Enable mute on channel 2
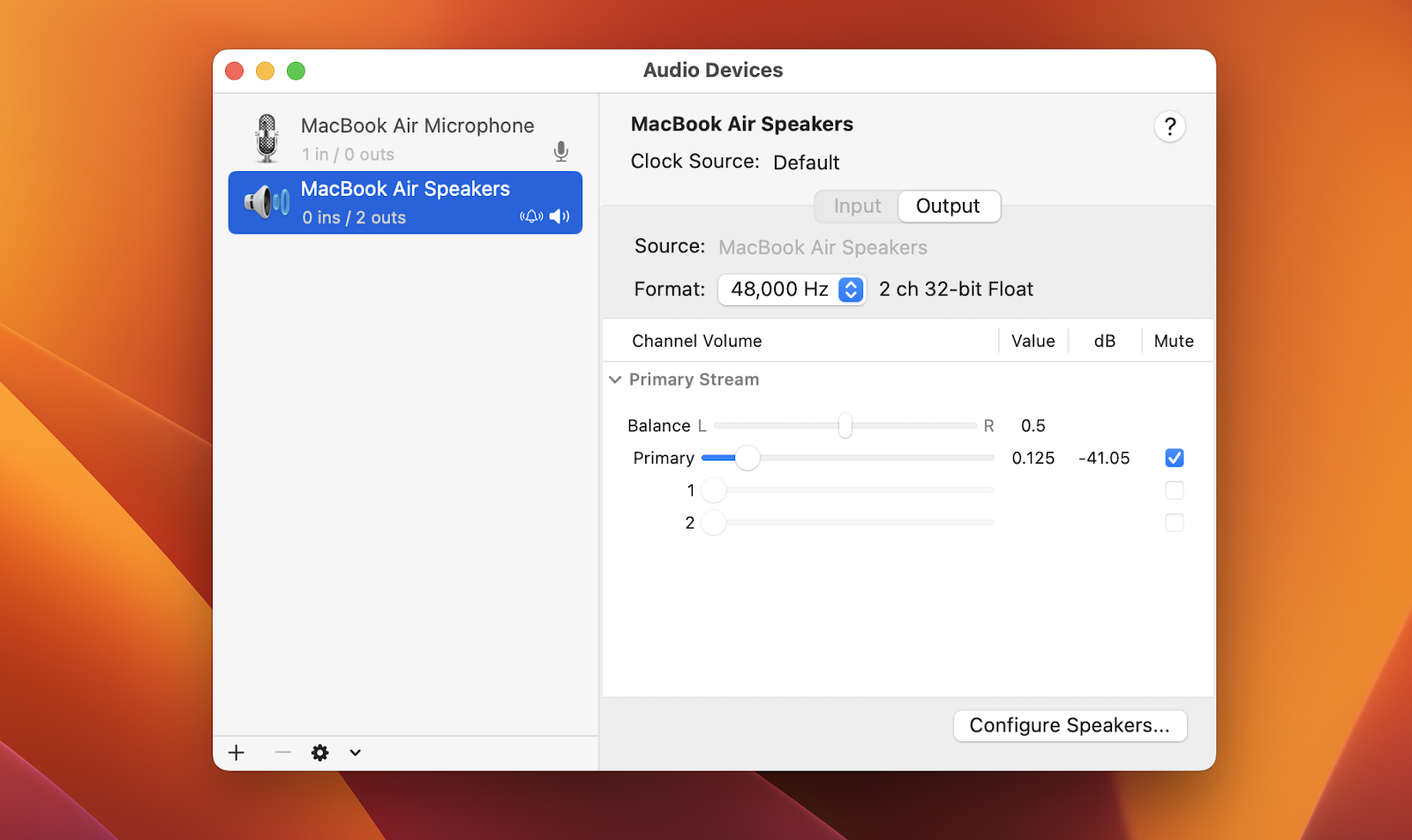 tap(1174, 522)
